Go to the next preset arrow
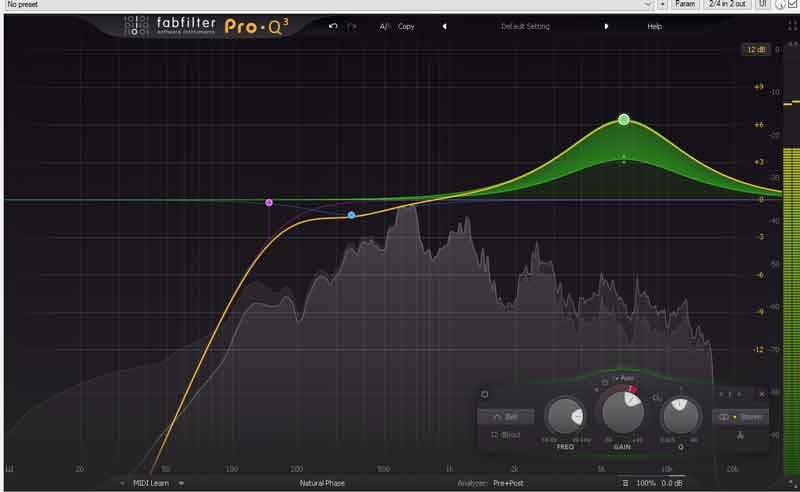 coord(606,27)
